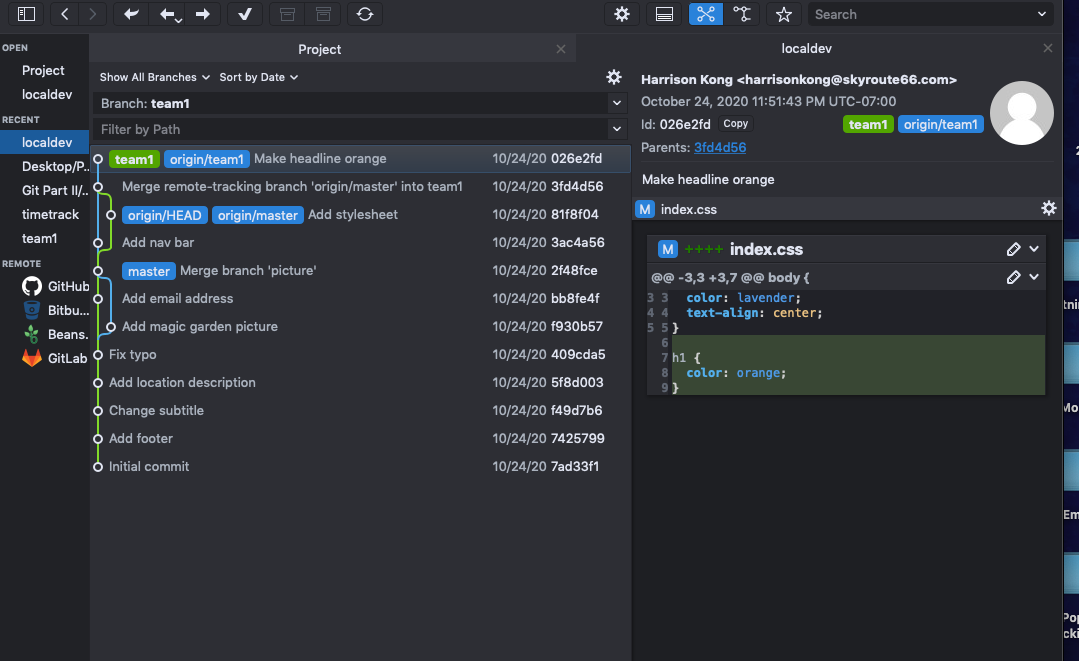Image resolution: width=1079 pixels, height=661 pixels.
Task: Toggle the log panel view button
Action: [x=664, y=14]
